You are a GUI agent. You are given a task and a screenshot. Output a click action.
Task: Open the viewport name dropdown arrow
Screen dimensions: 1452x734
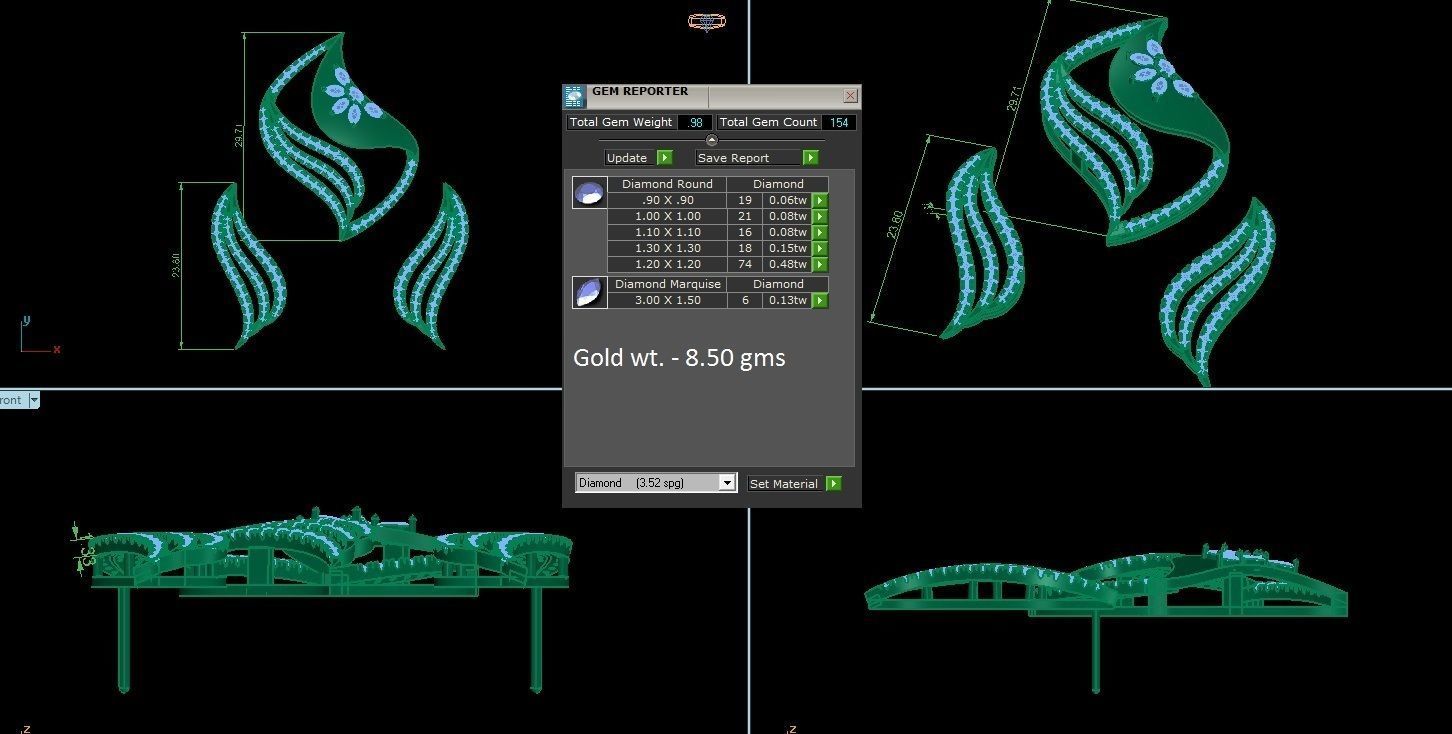[x=34, y=400]
